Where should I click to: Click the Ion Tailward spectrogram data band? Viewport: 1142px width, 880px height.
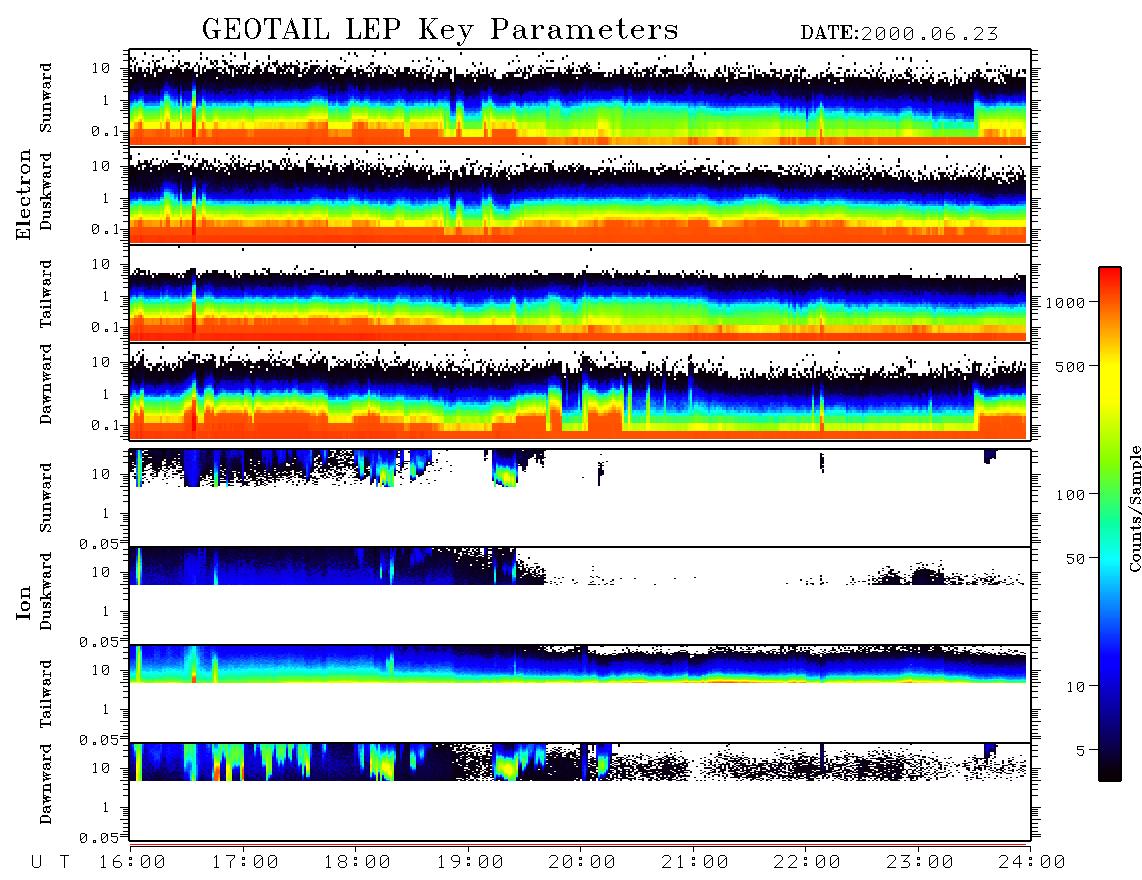point(578,664)
